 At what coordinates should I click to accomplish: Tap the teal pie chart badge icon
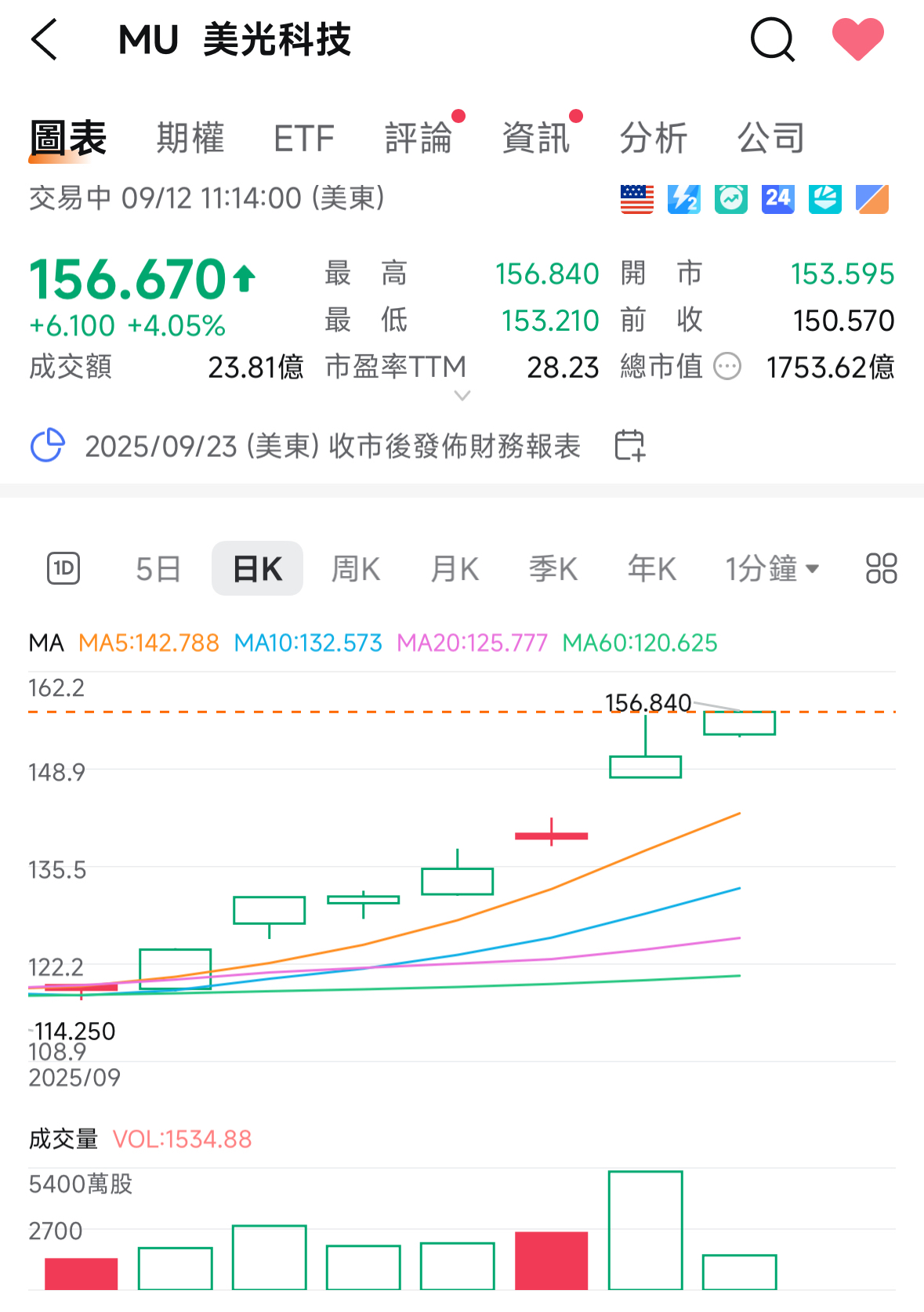click(x=824, y=199)
